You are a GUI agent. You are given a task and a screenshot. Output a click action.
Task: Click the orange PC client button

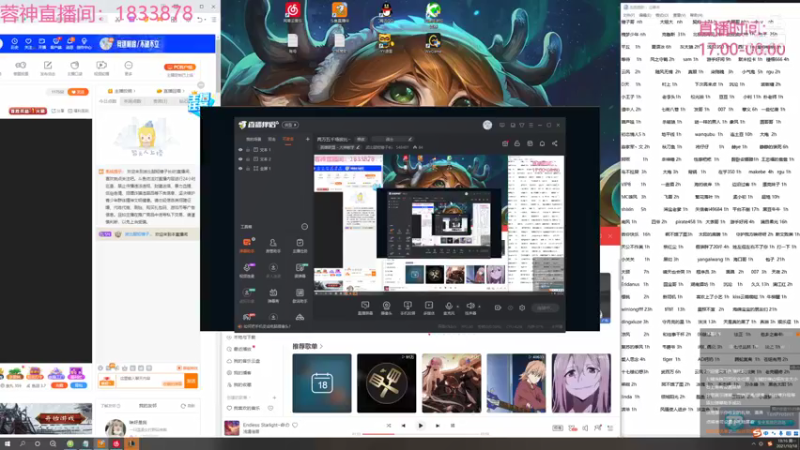tap(180, 67)
